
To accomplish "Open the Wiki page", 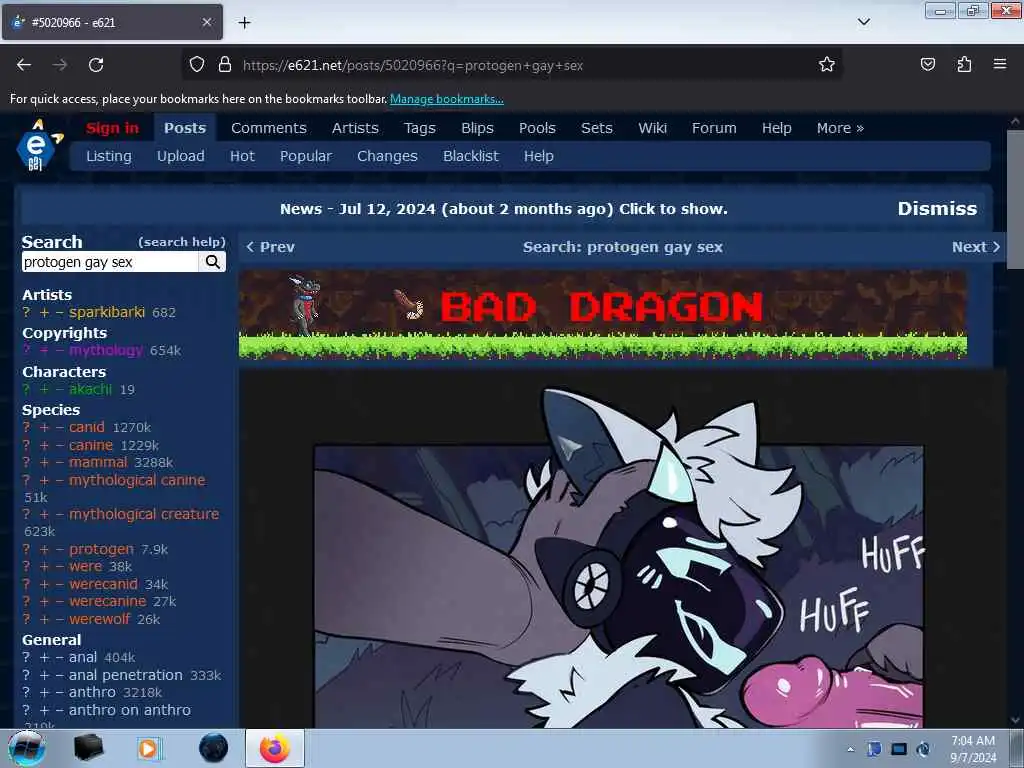I will click(x=652, y=128).
